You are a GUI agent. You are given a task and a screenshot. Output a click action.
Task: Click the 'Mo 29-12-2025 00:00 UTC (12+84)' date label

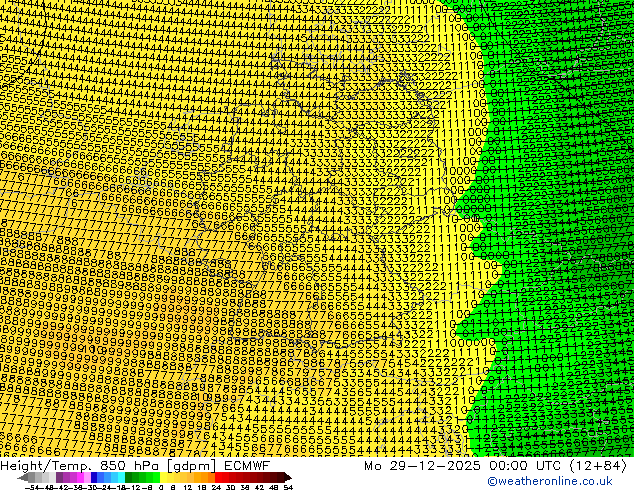(495, 466)
